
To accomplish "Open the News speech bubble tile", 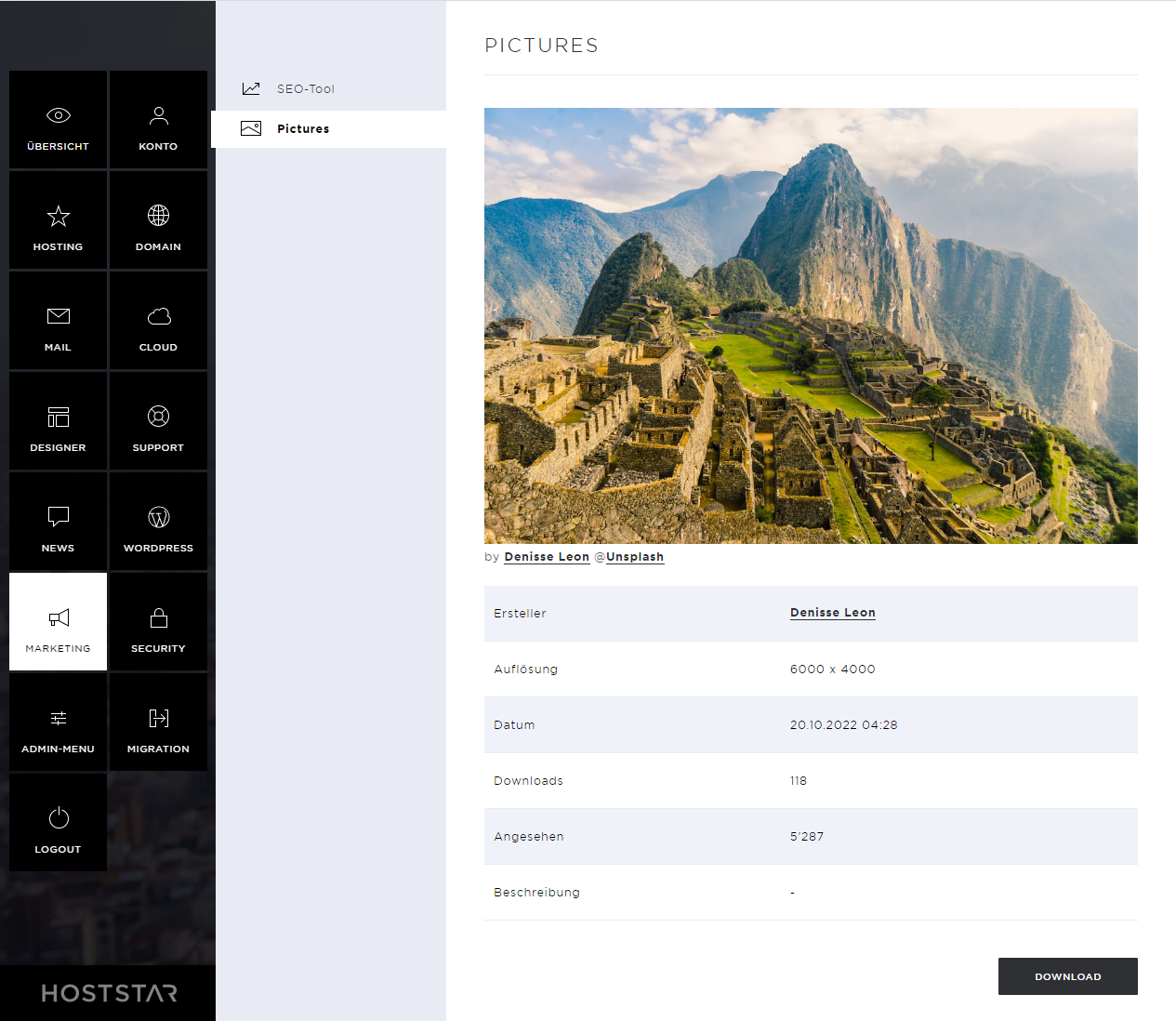I will (x=58, y=522).
